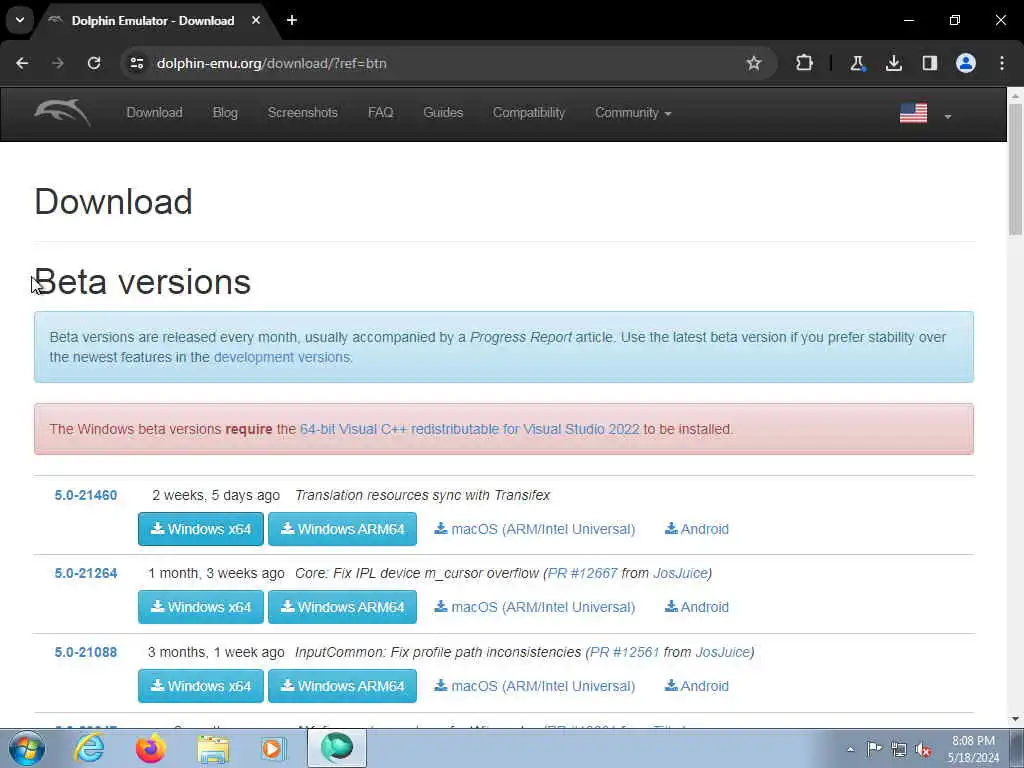
Task: Launch Internet Explorer from the taskbar
Action: click(x=89, y=749)
